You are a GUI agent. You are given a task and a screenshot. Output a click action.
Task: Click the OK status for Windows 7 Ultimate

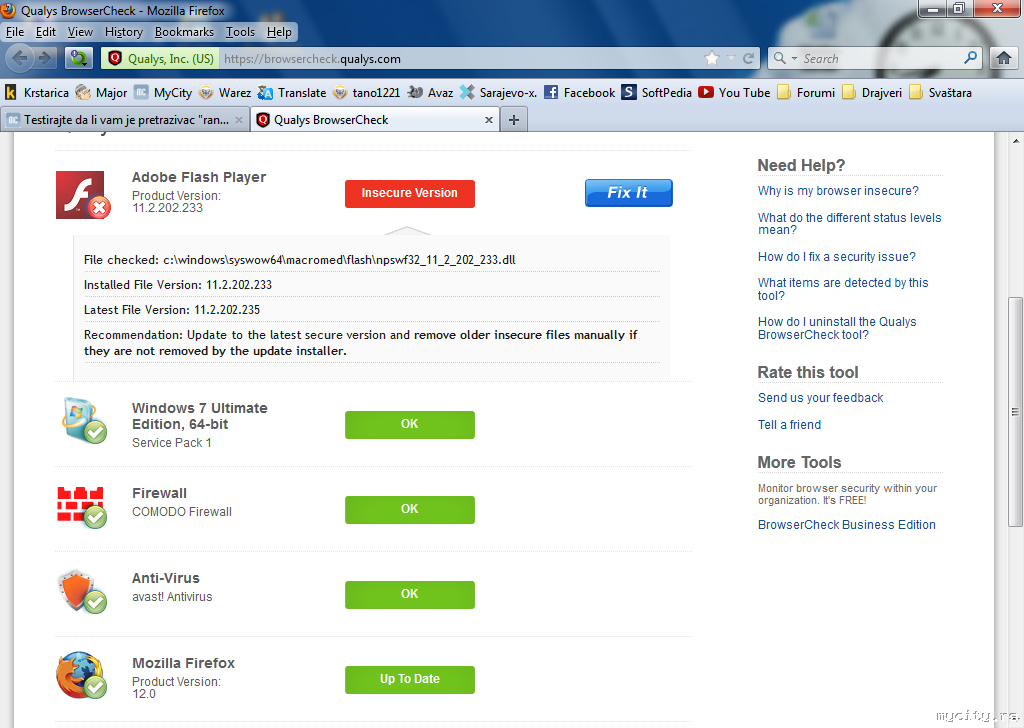(409, 424)
